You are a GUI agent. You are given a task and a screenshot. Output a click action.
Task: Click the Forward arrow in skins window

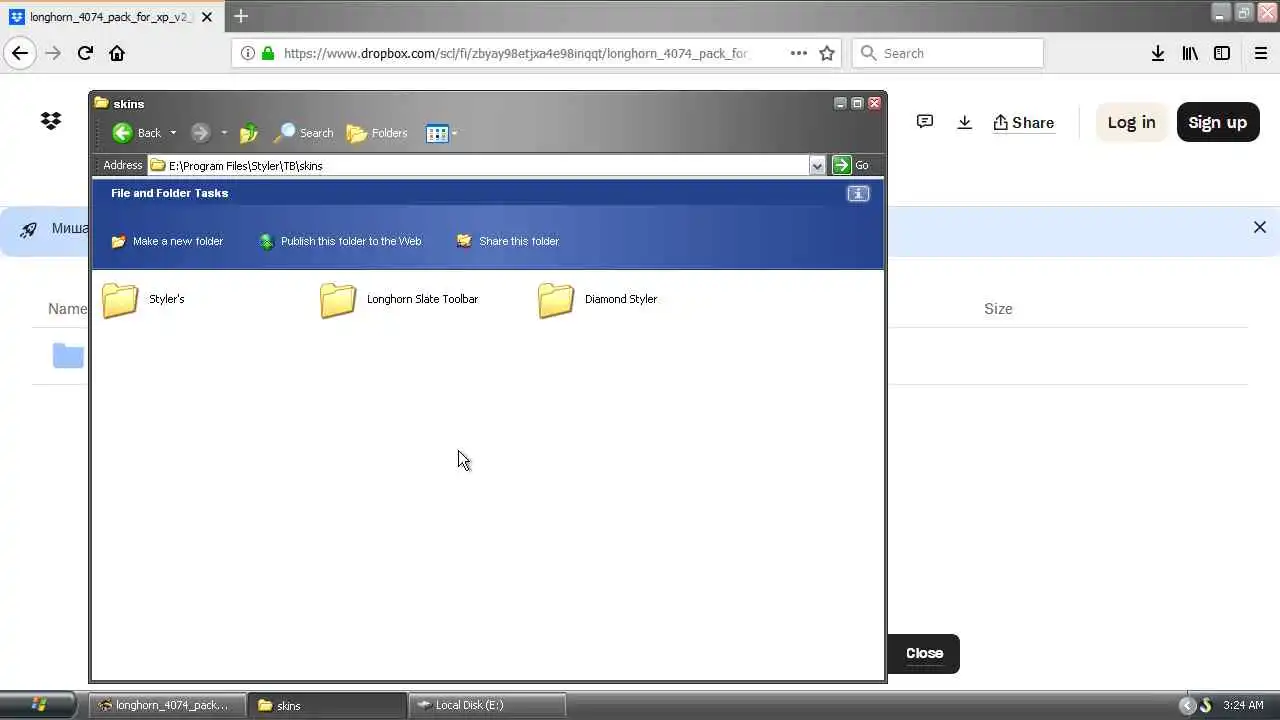[200, 133]
